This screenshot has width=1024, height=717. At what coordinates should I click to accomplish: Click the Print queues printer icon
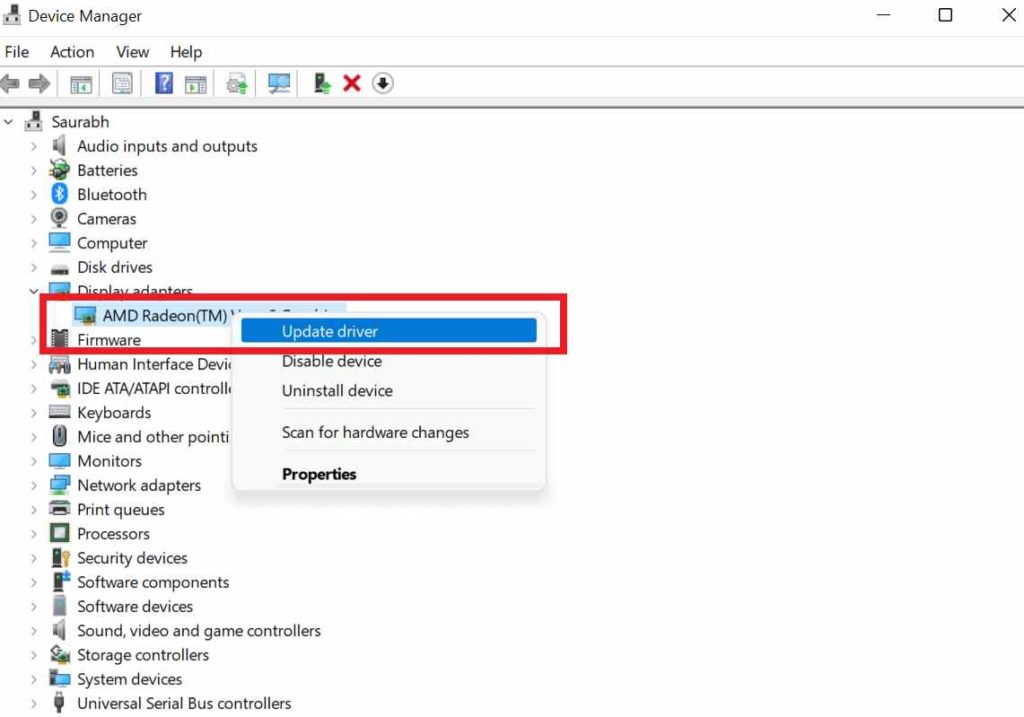(59, 509)
